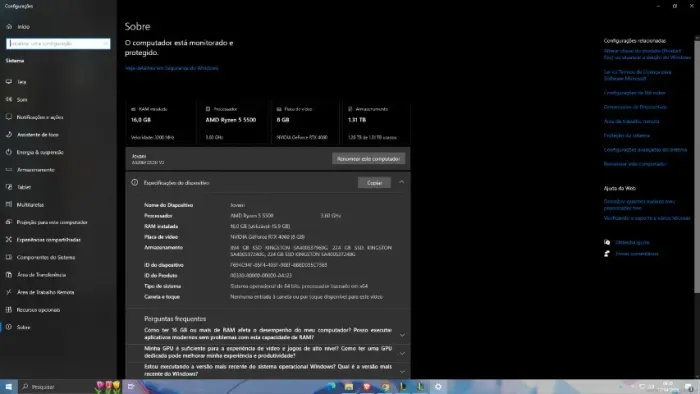The width and height of the screenshot is (700, 394).
Task: Click the Obtenha ajuda link text
Action: point(632,242)
